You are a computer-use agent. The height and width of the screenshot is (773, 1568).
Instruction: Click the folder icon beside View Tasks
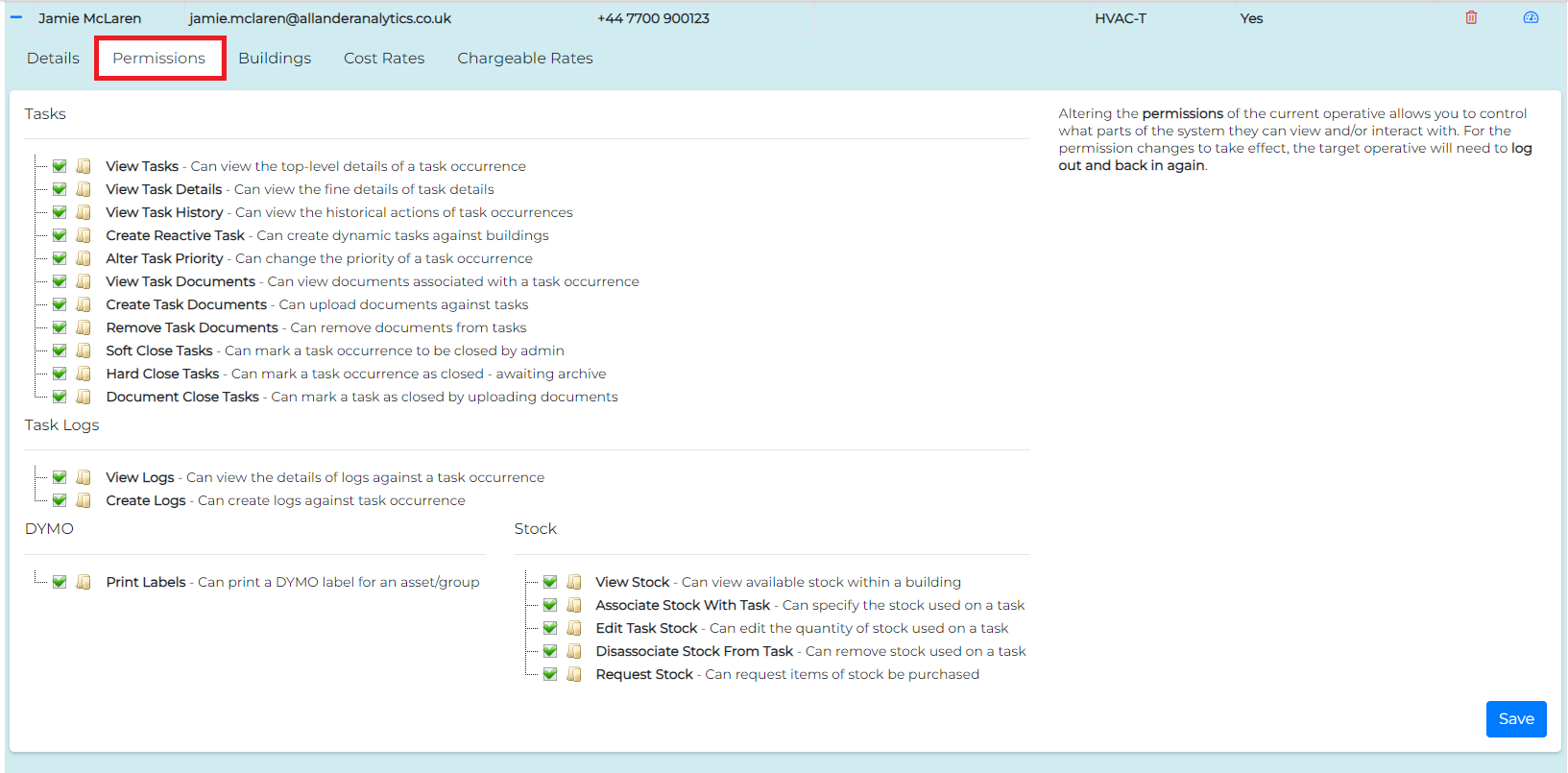point(84,166)
